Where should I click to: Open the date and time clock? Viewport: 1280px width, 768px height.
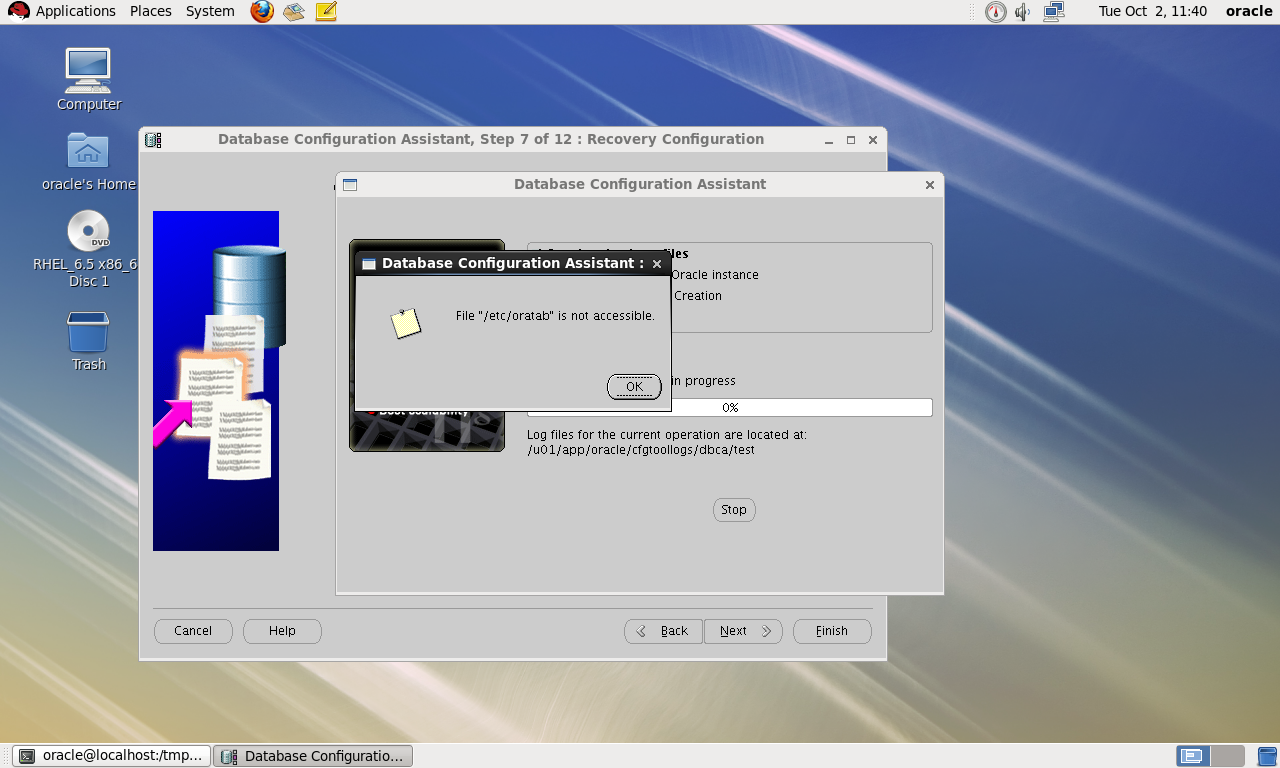point(1152,12)
